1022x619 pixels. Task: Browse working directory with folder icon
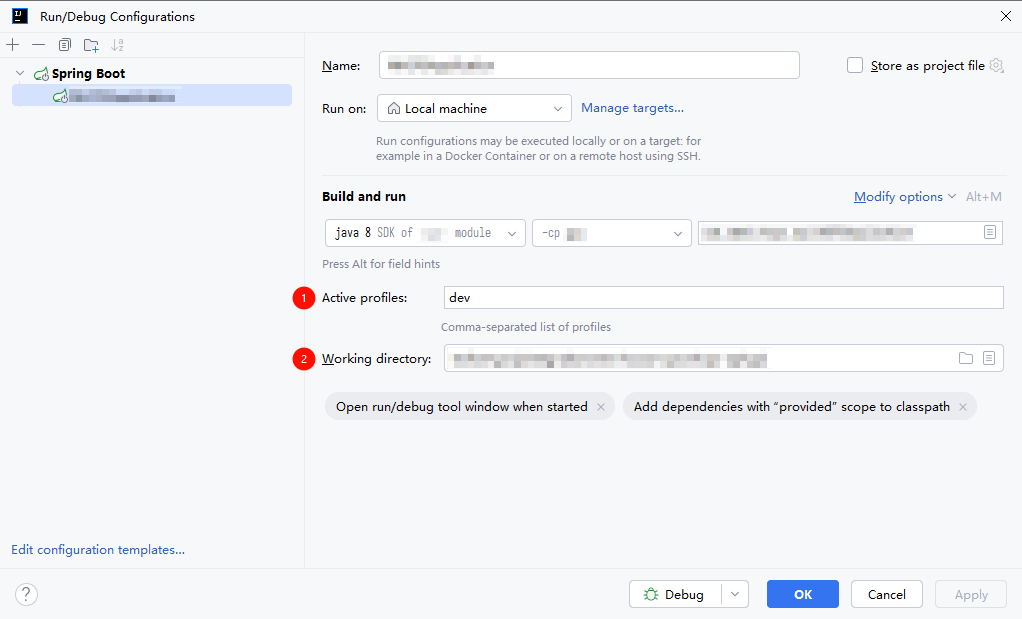[x=966, y=358]
